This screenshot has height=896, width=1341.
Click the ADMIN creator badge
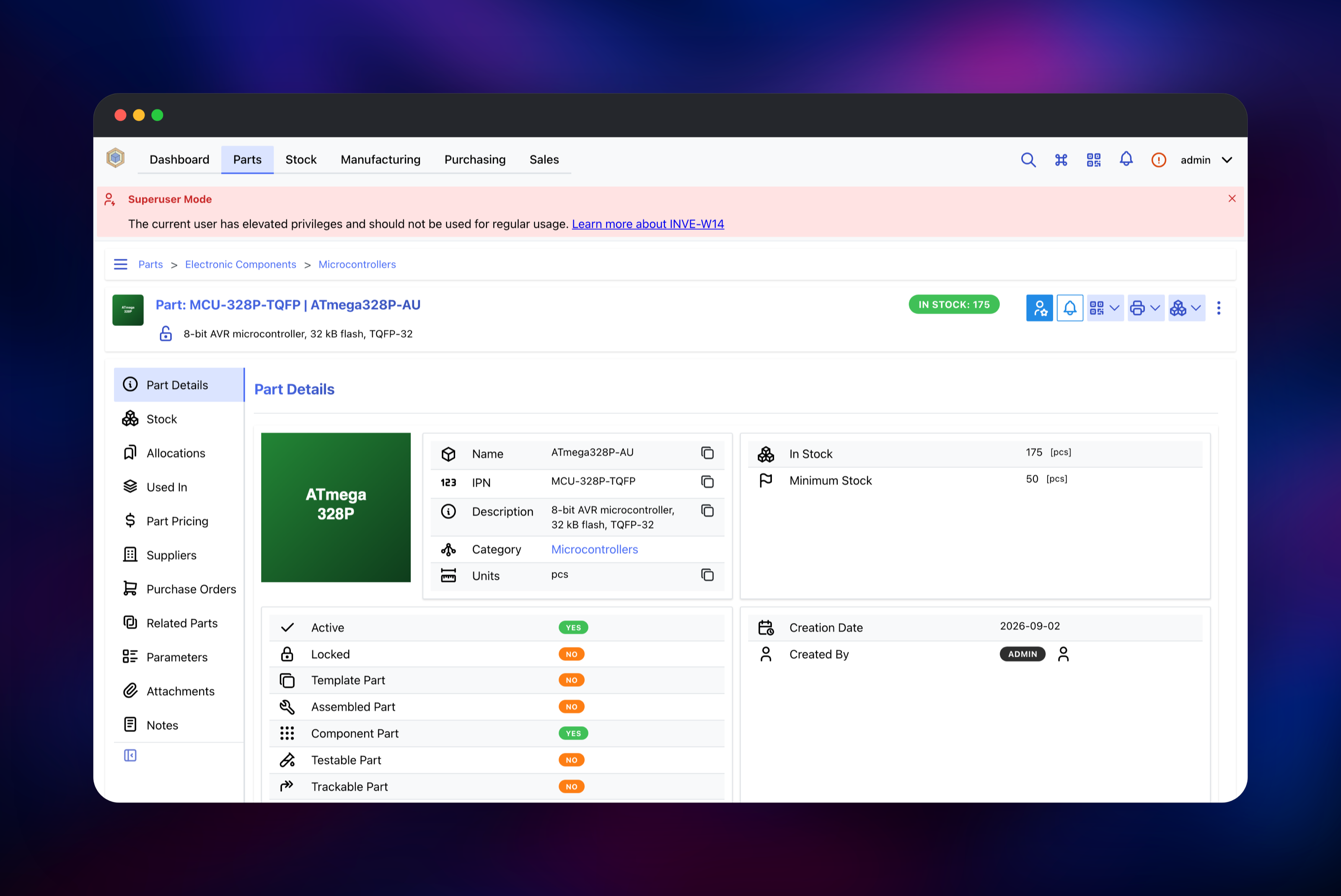(x=1023, y=654)
